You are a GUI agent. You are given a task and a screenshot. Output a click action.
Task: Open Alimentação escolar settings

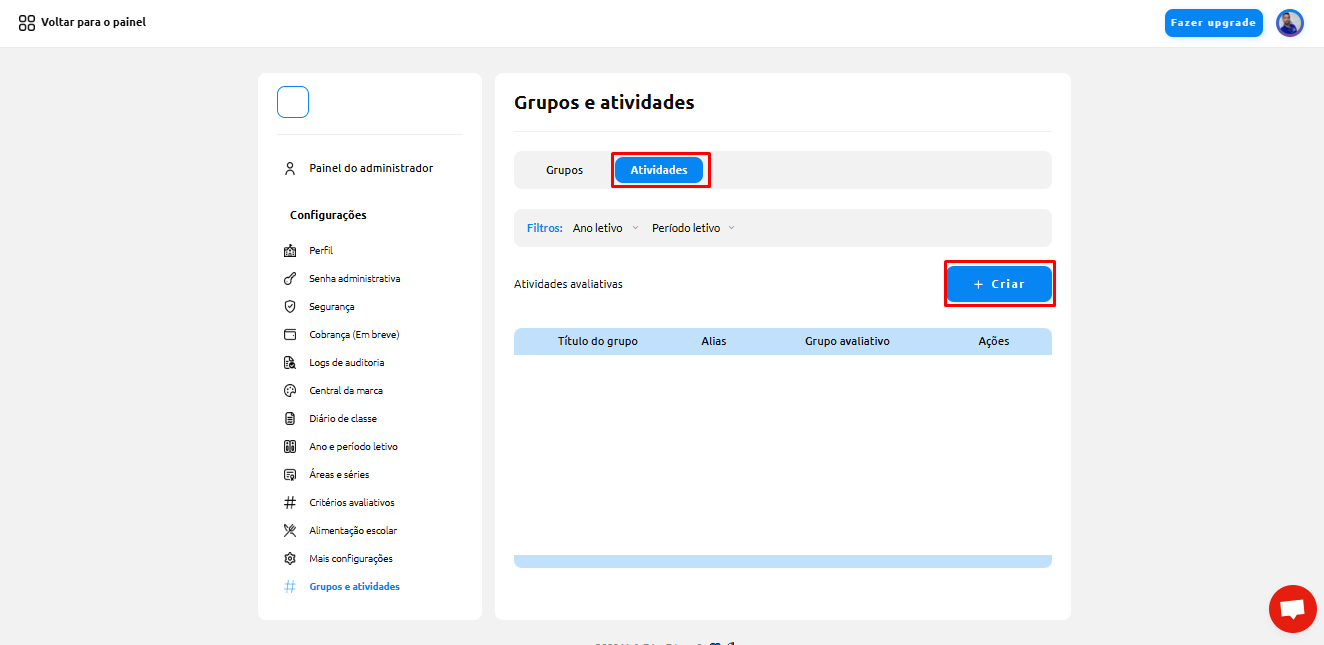[353, 531]
